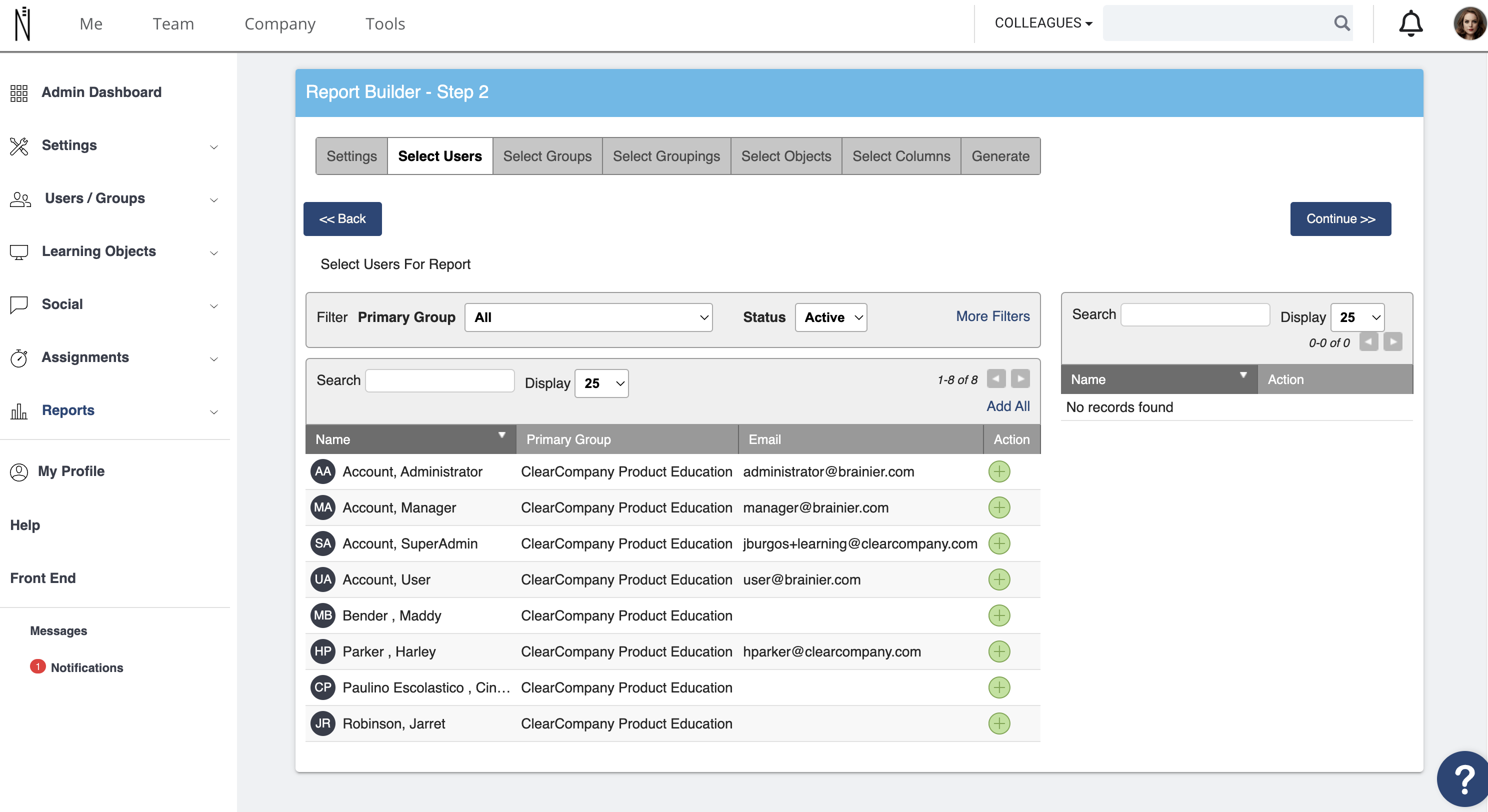This screenshot has height=812, width=1488.
Task: Open the Status Active dropdown
Action: click(x=830, y=317)
